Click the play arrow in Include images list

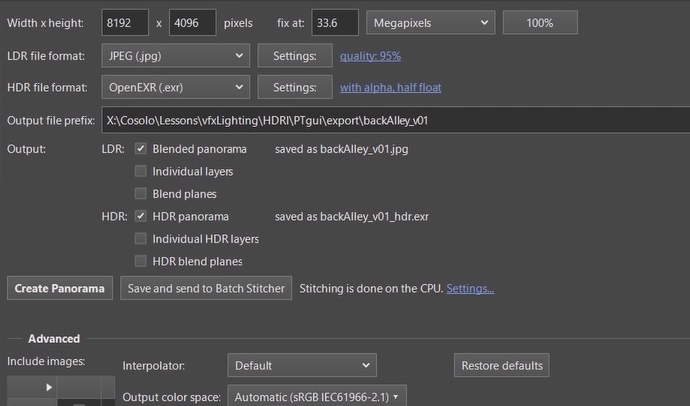point(49,387)
